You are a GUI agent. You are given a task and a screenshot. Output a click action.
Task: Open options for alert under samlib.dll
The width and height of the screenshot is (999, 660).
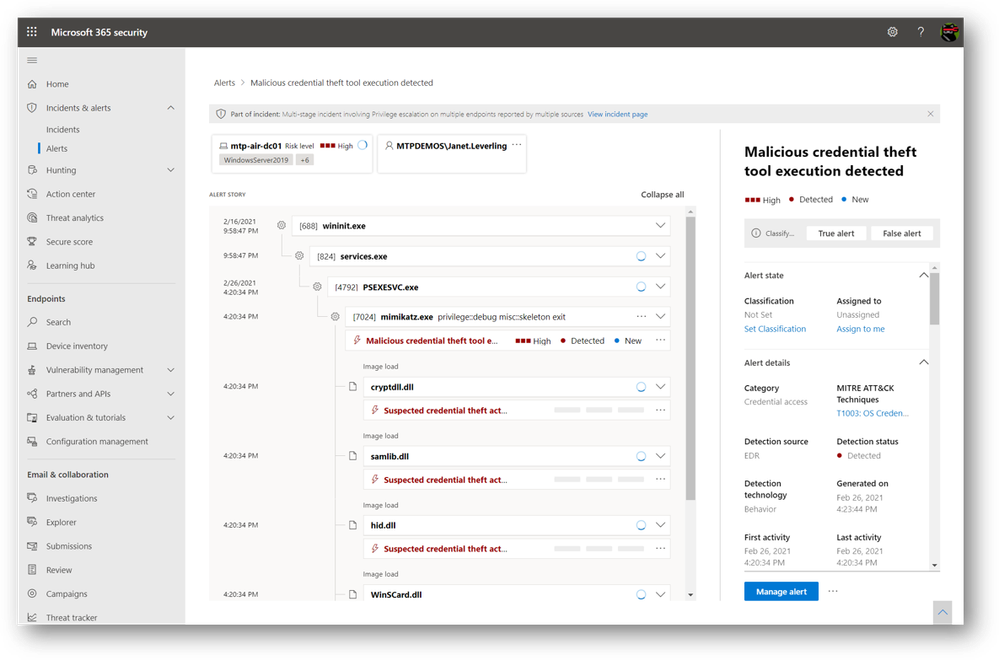point(661,480)
